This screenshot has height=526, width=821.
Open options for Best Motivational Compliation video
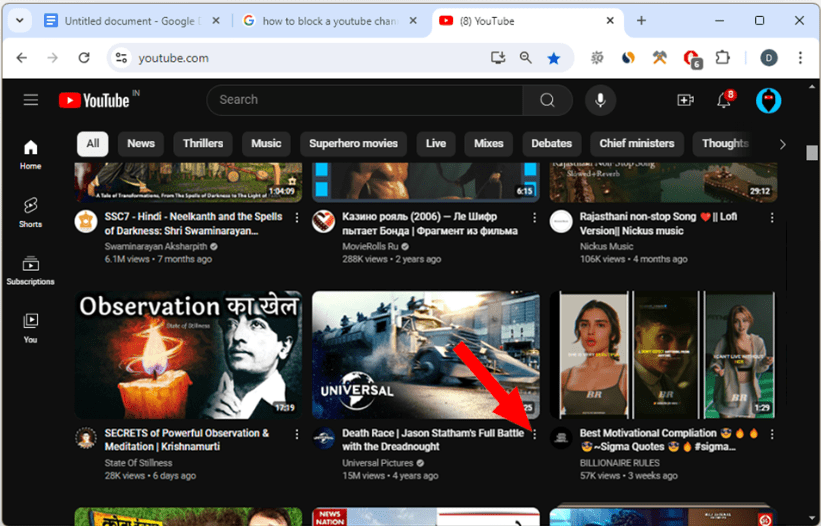[x=772, y=434]
